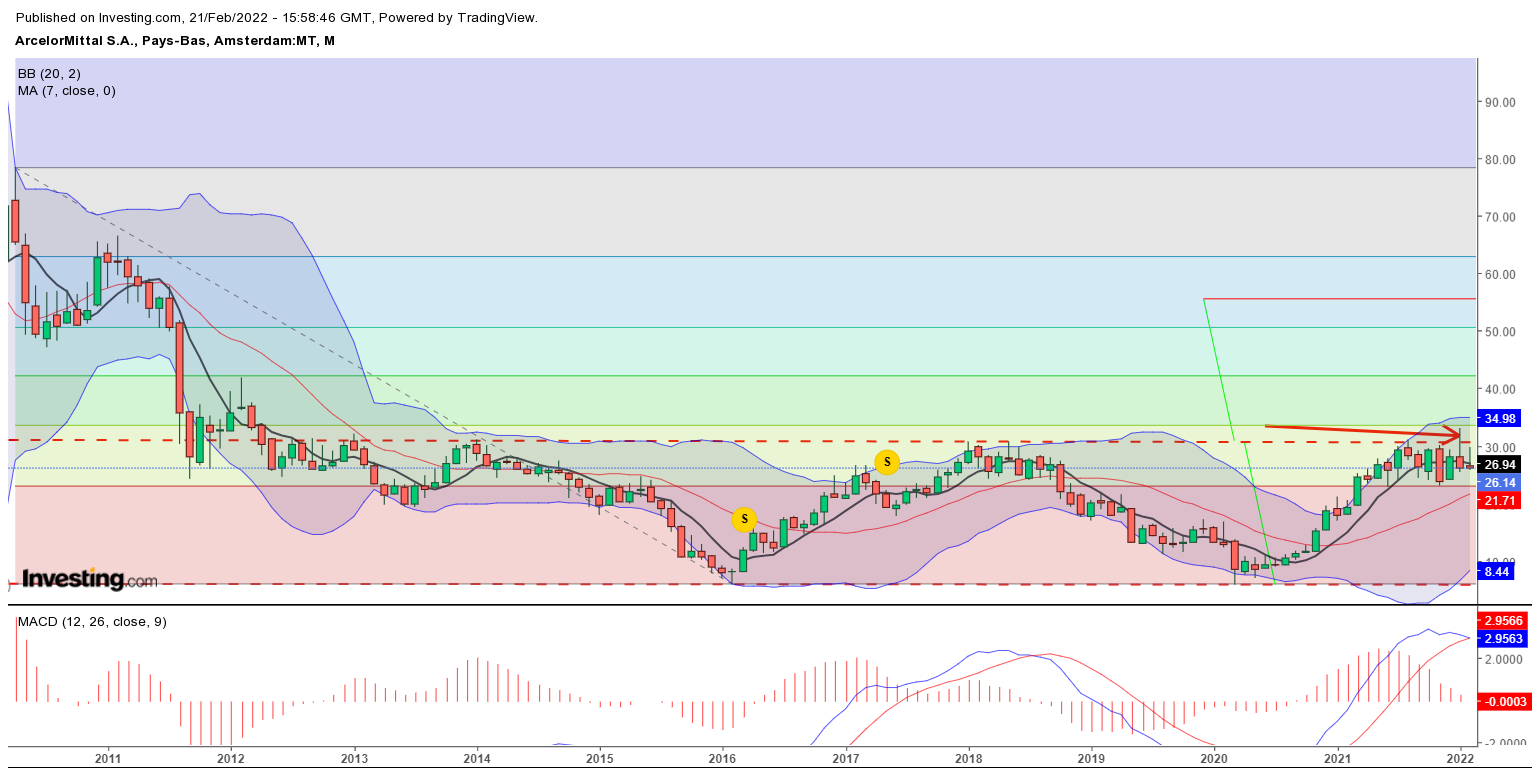Screen dimensions: 1539x773
Task: Click the red 21.71 price tag
Action: click(1498, 499)
